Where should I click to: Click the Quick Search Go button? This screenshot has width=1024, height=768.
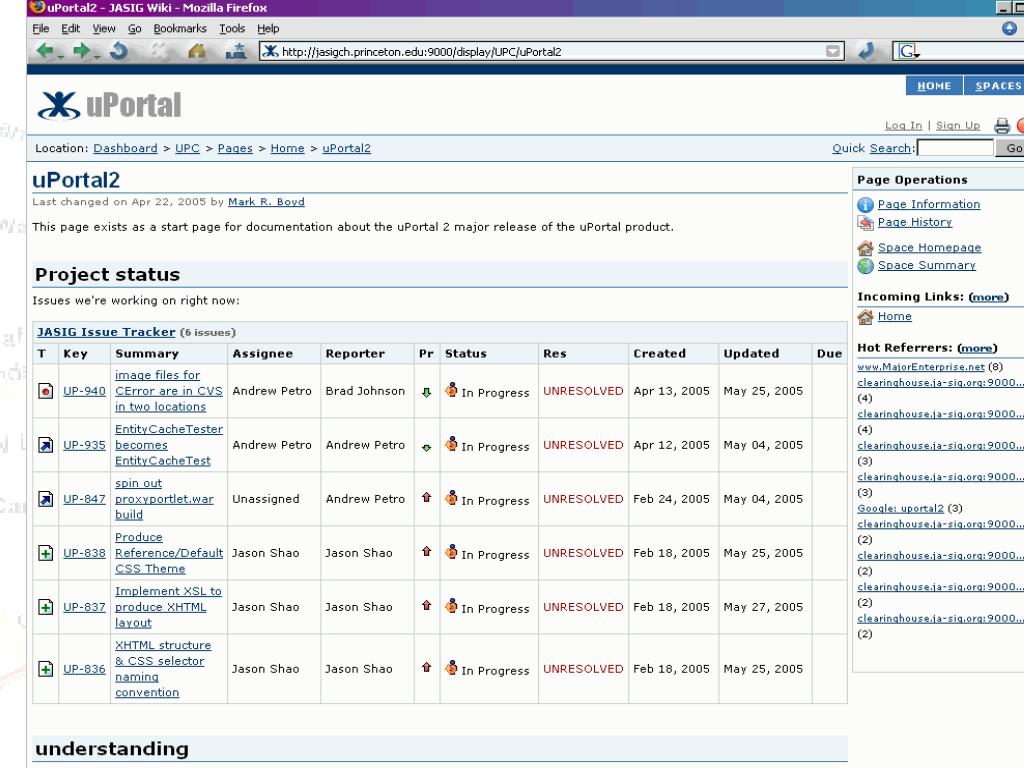pos(1010,148)
